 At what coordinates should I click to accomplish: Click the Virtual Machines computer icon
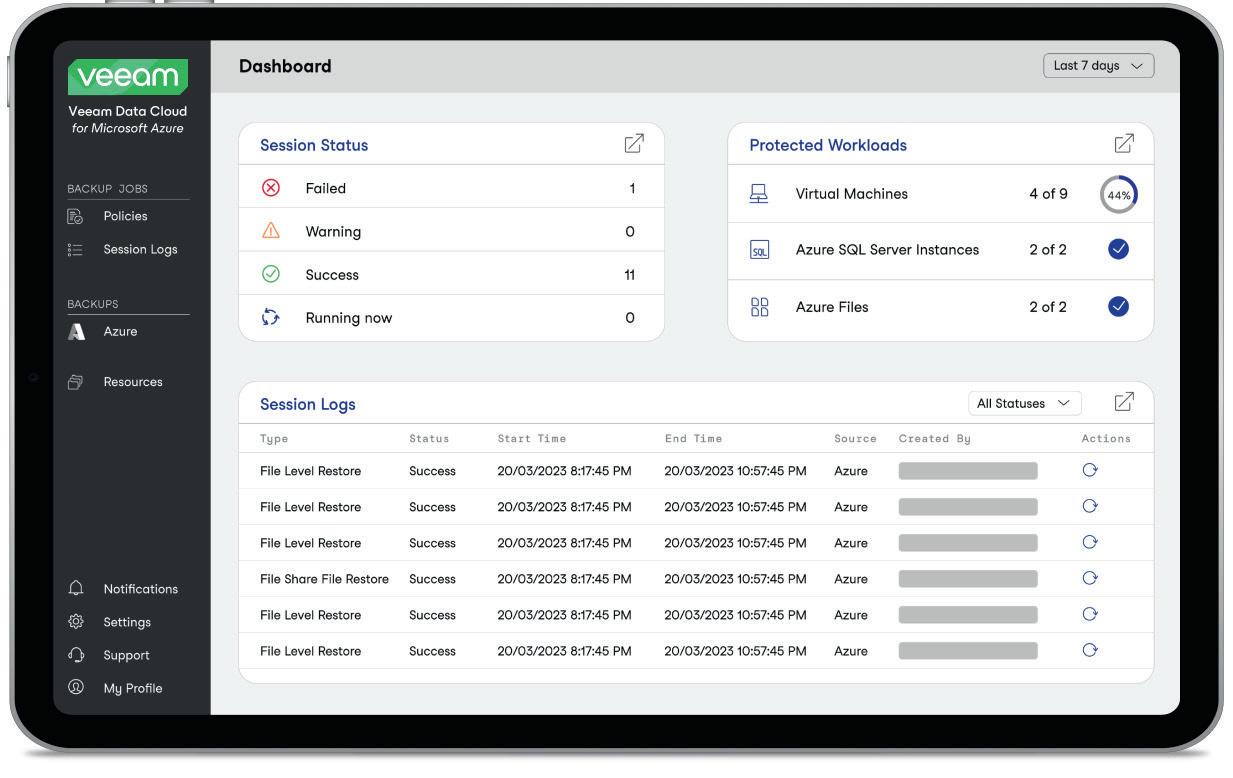click(759, 194)
